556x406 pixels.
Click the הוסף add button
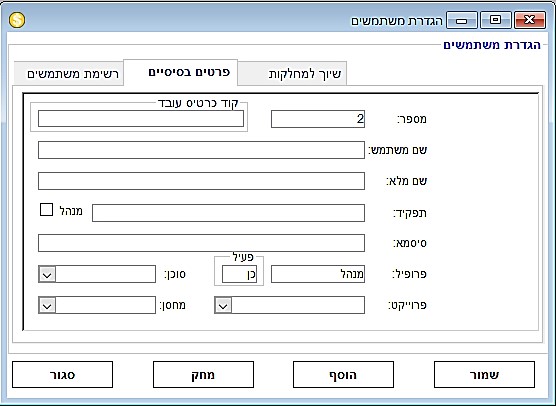[343, 374]
